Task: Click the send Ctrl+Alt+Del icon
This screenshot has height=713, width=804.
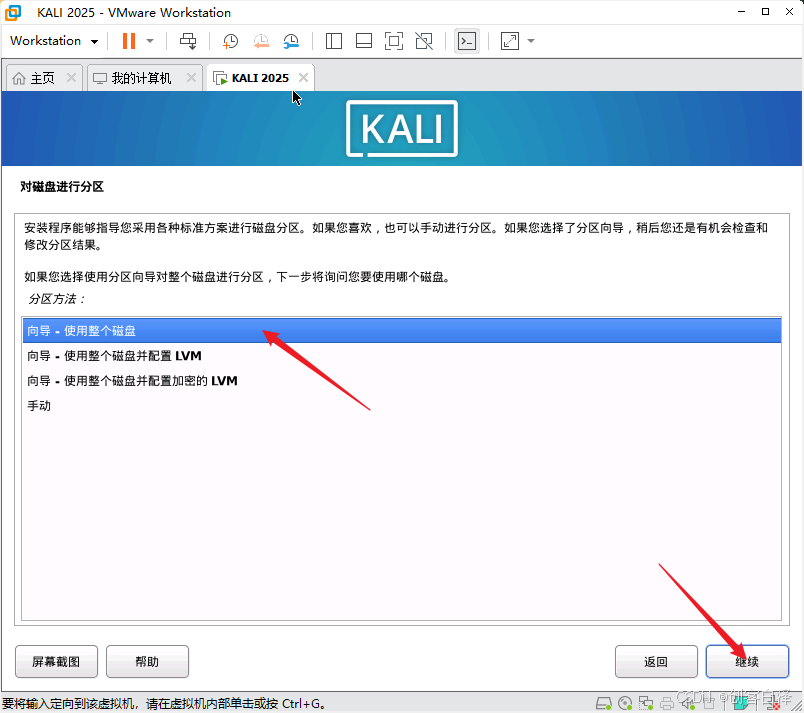Action: click(188, 41)
